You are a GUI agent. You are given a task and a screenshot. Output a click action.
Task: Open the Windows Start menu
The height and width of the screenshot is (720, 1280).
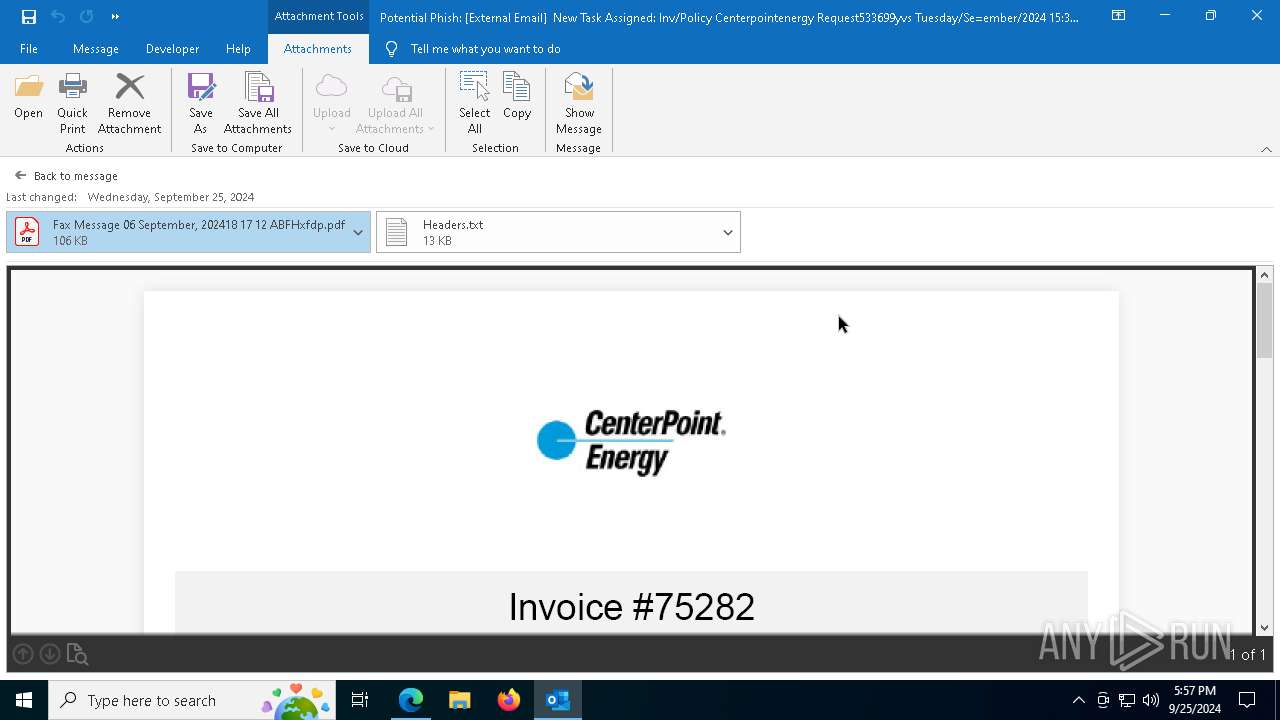coord(24,700)
